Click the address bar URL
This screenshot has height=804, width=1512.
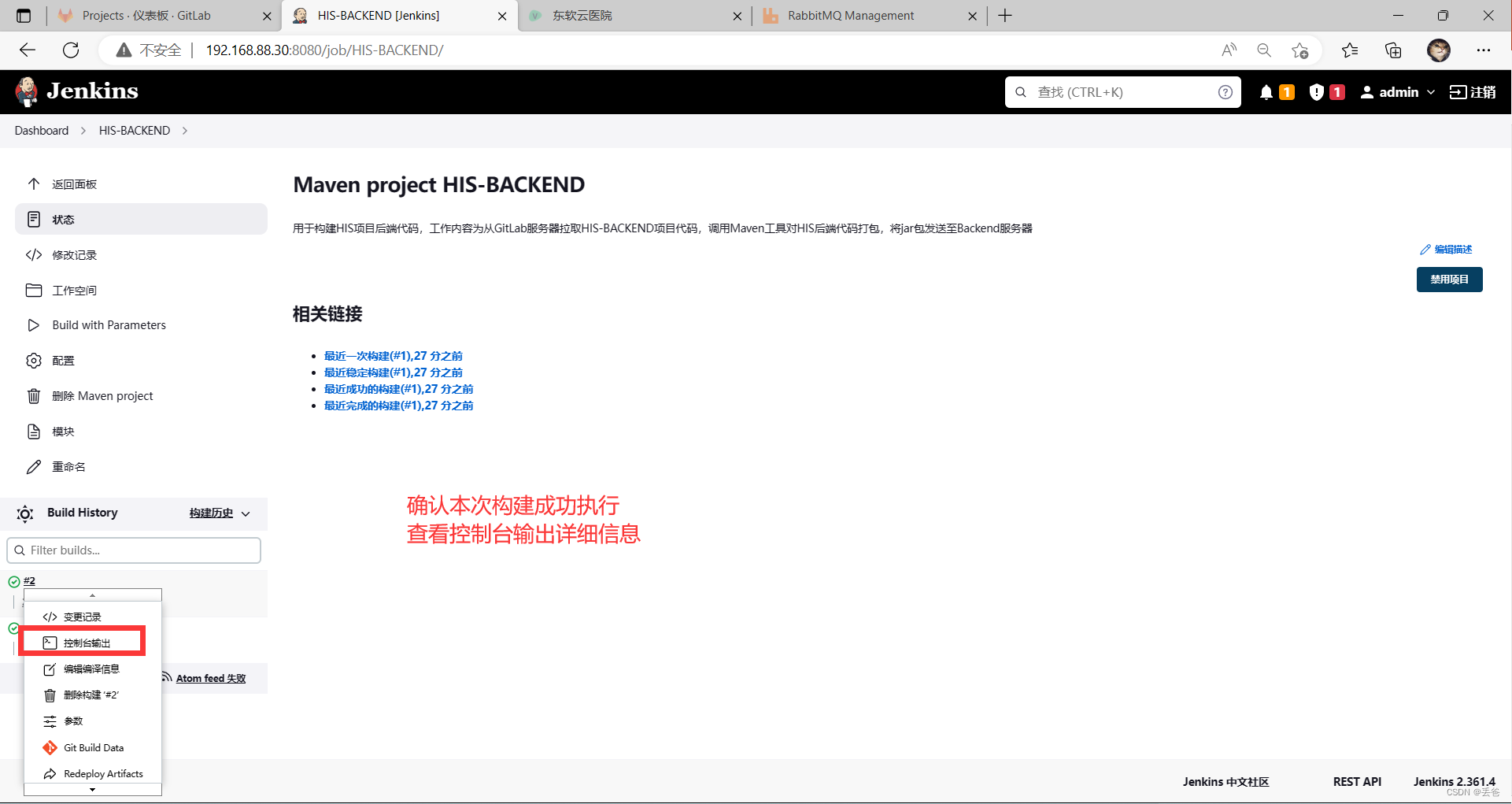tap(324, 50)
